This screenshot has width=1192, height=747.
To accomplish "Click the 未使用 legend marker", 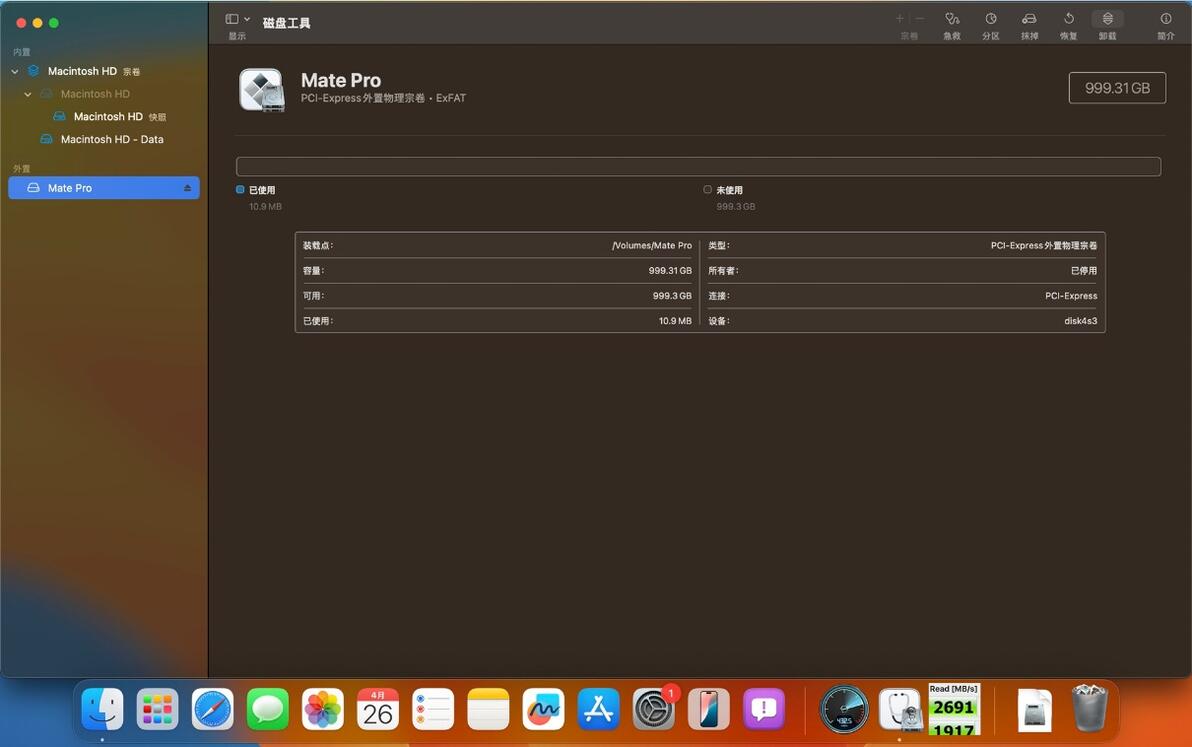I will point(708,190).
